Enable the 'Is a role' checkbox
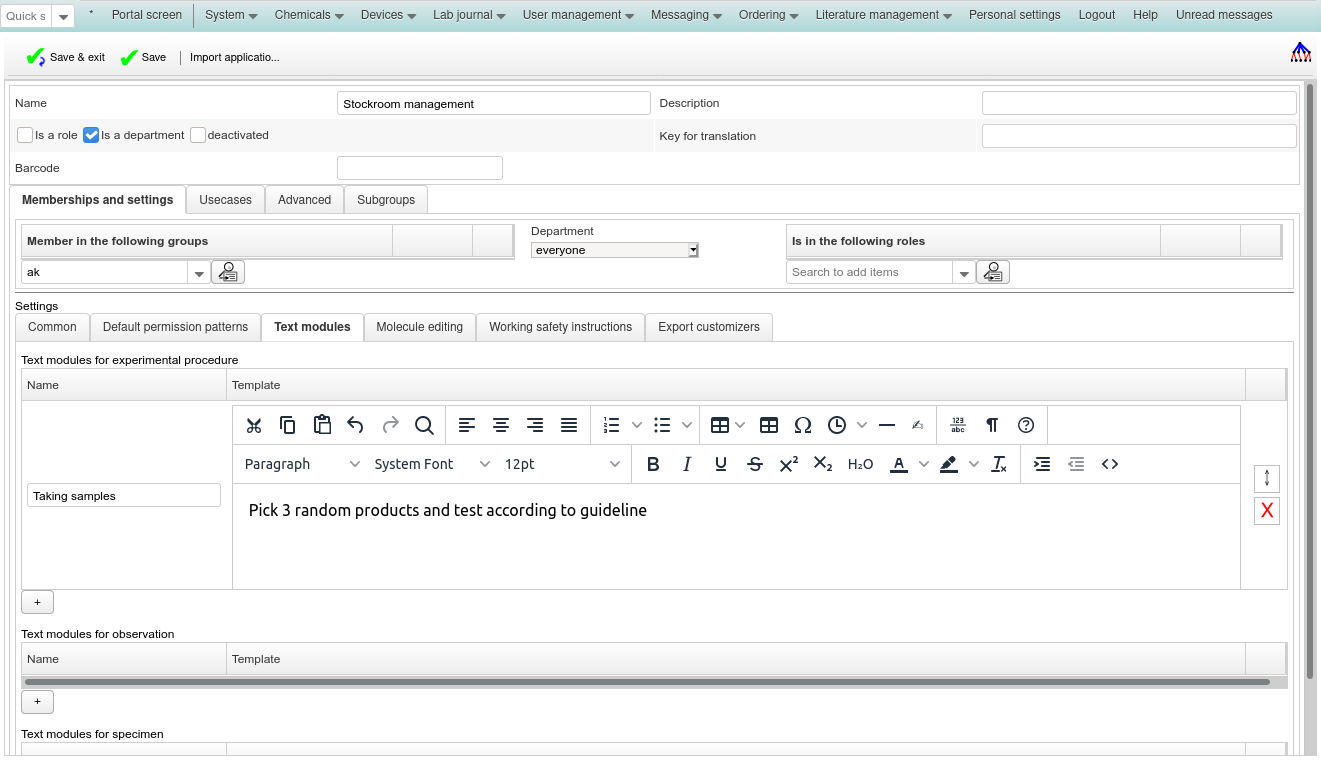The height and width of the screenshot is (760, 1321). point(25,135)
